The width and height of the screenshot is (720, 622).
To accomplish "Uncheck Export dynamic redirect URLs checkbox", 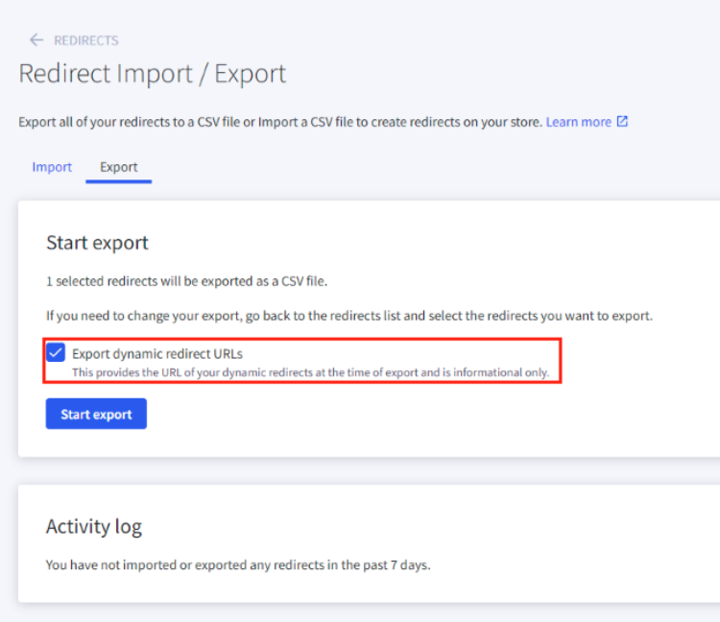I will coord(56,353).
